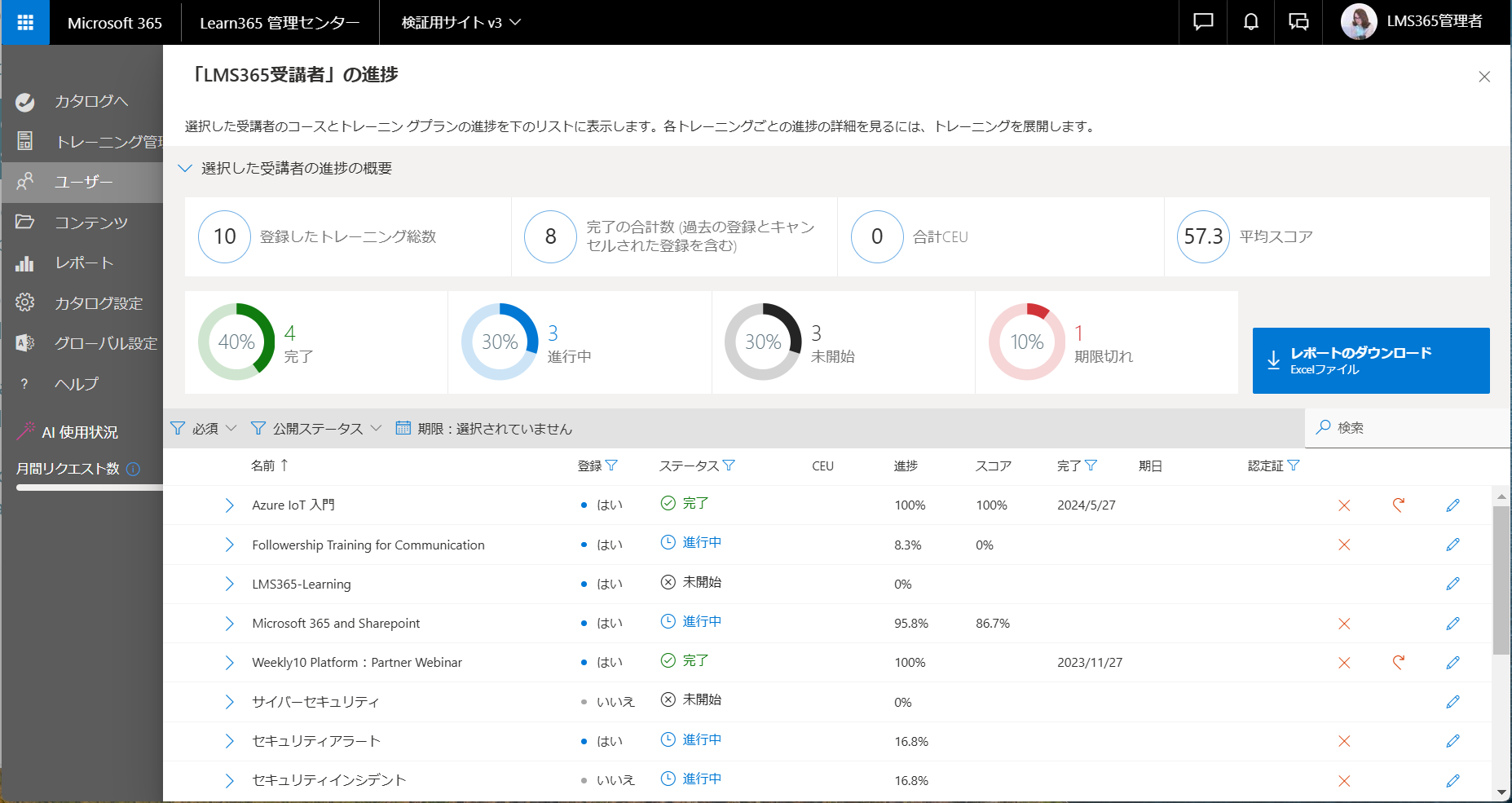Click the pencil edit icon for LMS365-Learning

tap(1452, 584)
